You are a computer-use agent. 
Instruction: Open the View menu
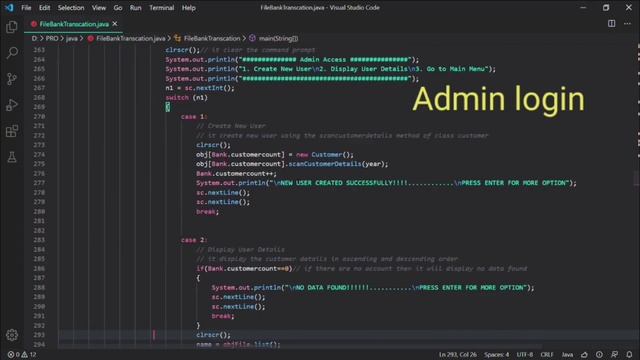[x=98, y=7]
